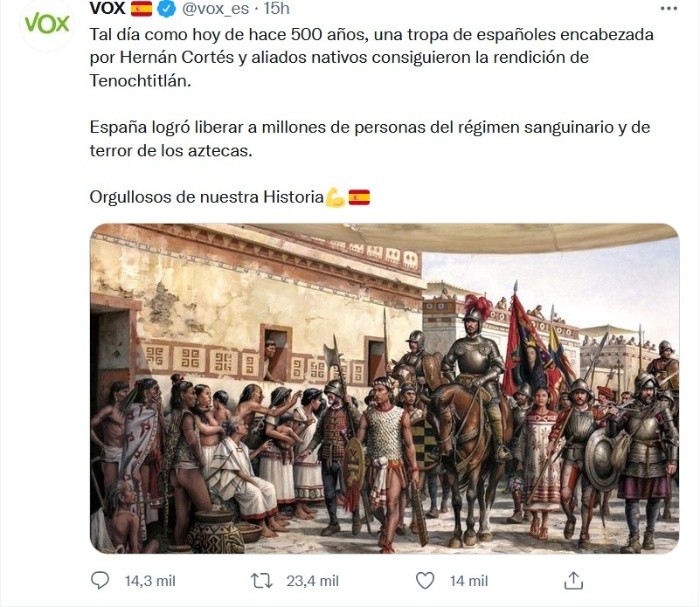Viewport: 700px width, 607px height.
Task: Click flag emoji after 'nuestra Historia'
Action: [359, 197]
